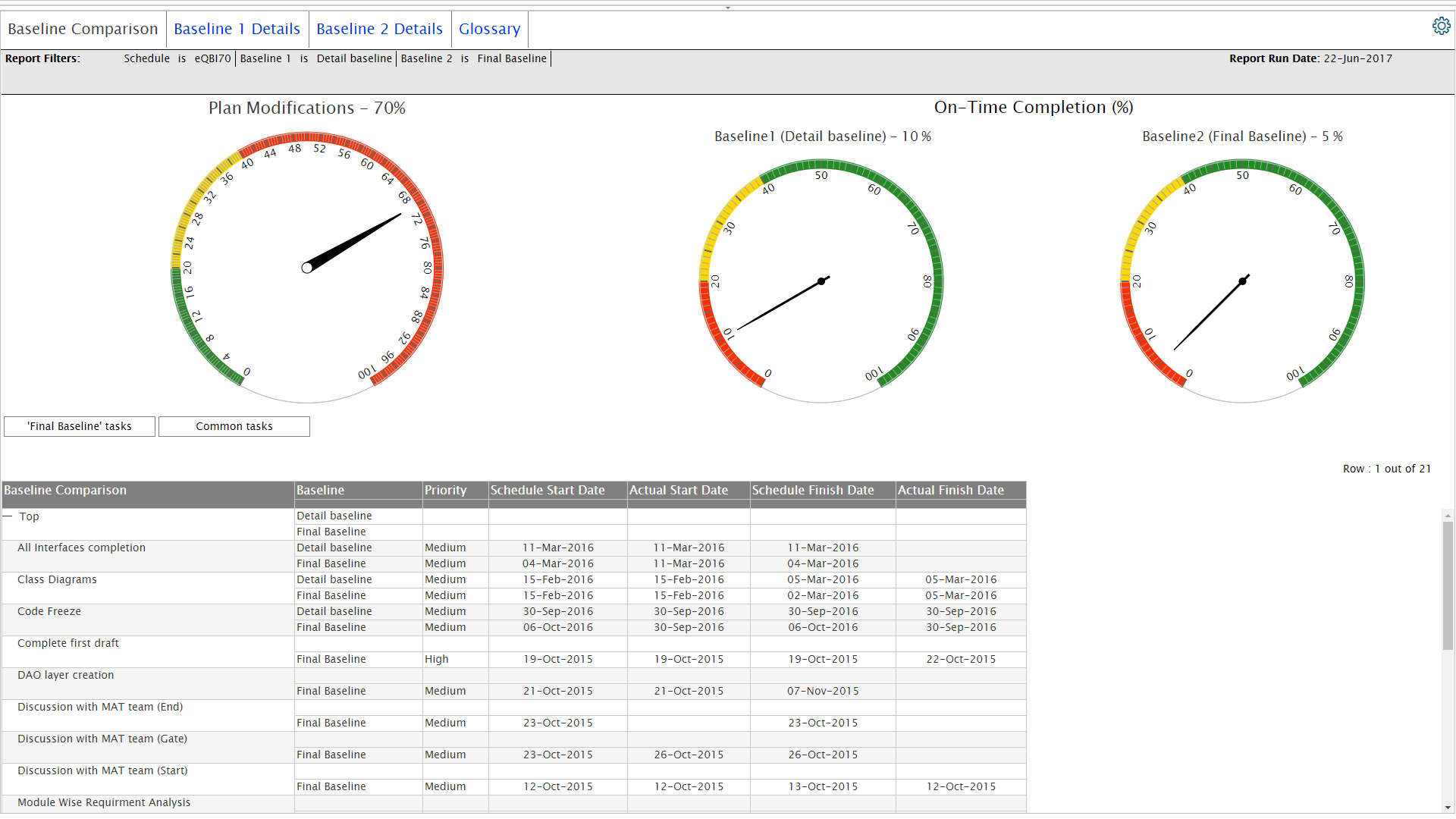Click the Row 1 out of 21 indicator
This screenshot has height=819, width=1456.
(x=1387, y=469)
